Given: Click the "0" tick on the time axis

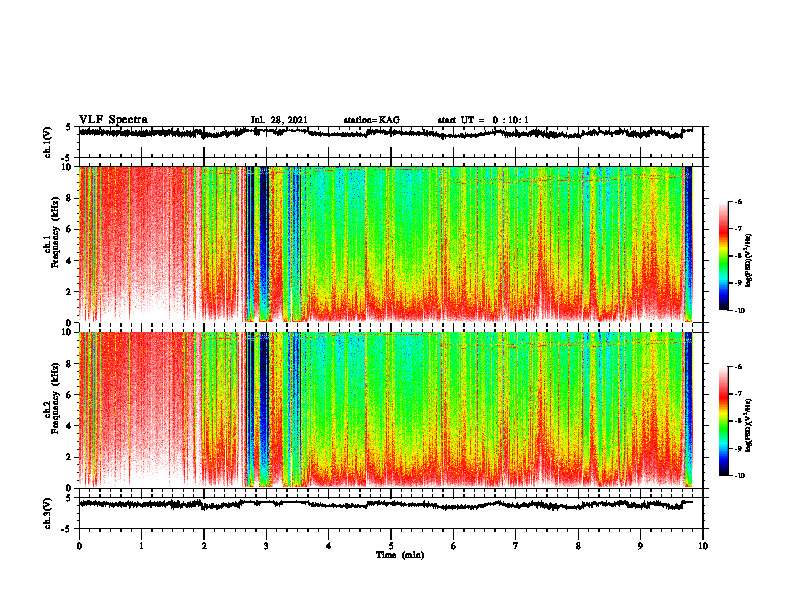Looking at the screenshot, I should tap(79, 546).
